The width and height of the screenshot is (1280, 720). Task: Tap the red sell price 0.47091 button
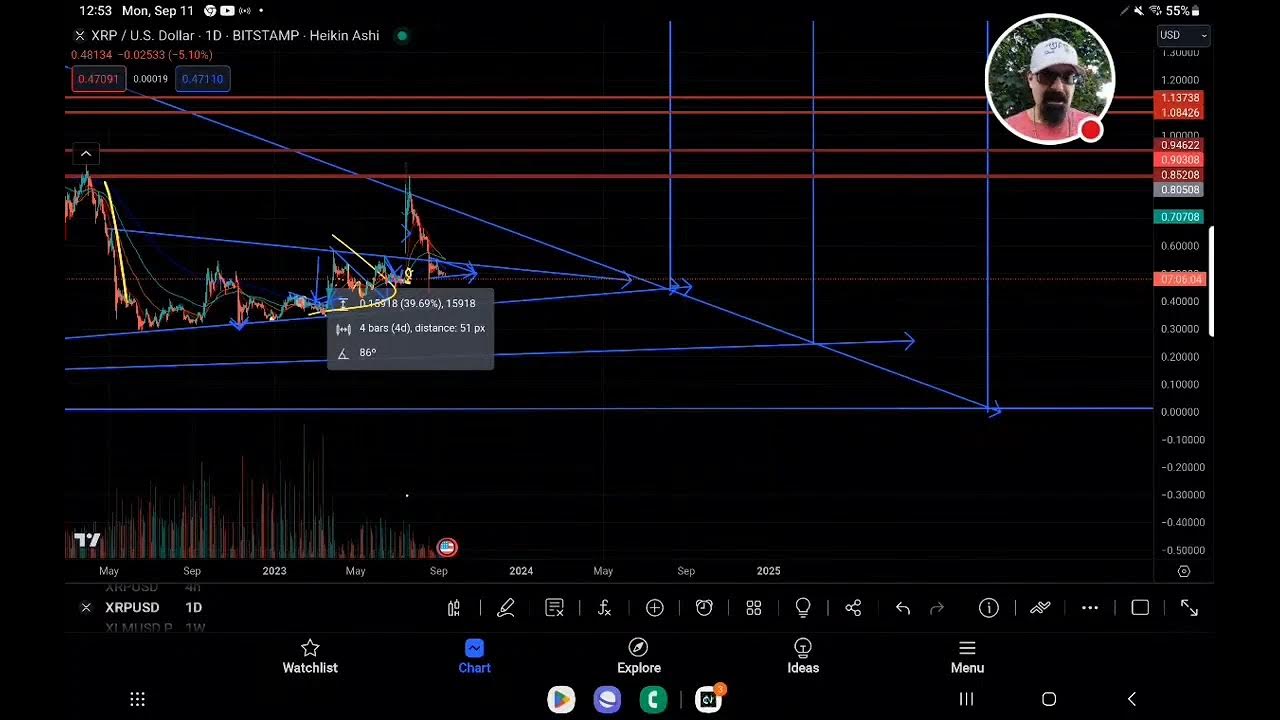[x=98, y=79]
